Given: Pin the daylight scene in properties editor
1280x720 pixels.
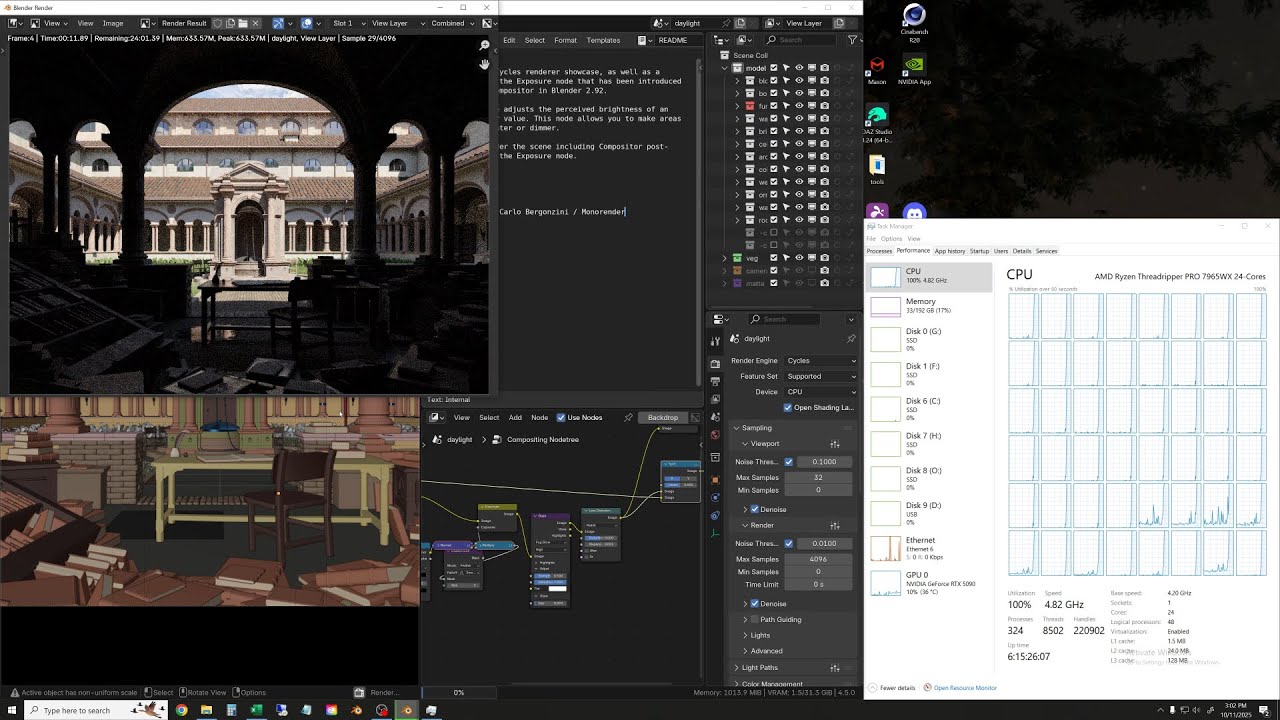Looking at the screenshot, I should (x=851, y=339).
